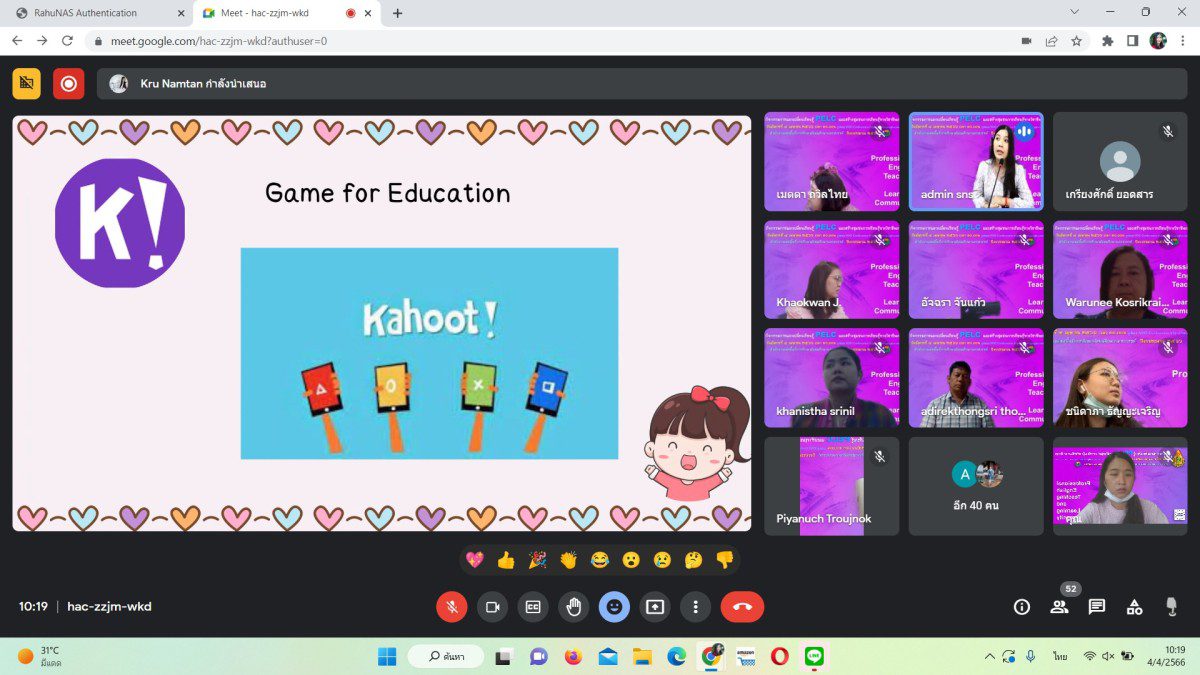Click the yellow presentation-off icon
This screenshot has width=1200, height=675.
coord(27,83)
